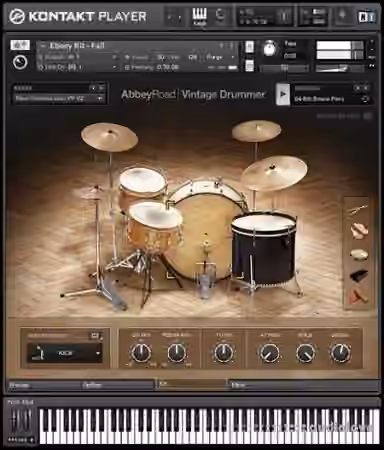Click the DECAY knob
Viewport: 384px width, 450px height.
[x=340, y=353]
